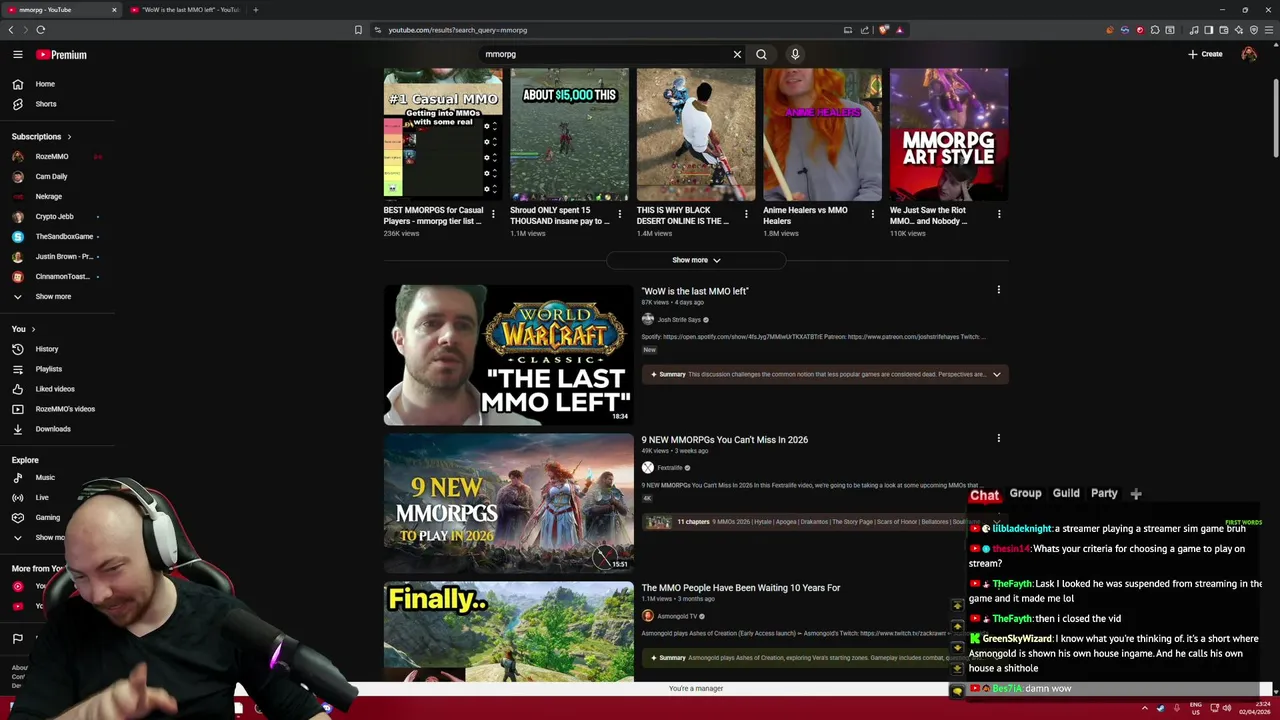The height and width of the screenshot is (720, 1280).
Task: Open the Josh Strife Says channel link
Action: pos(679,320)
